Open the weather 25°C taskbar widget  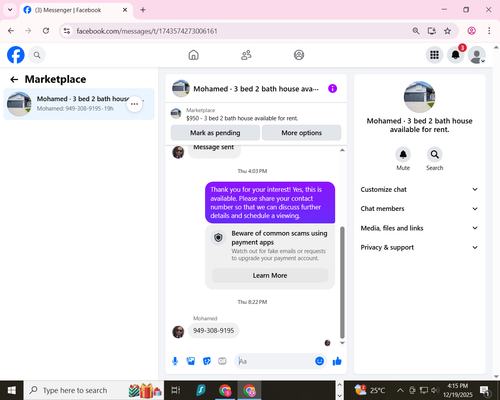[x=370, y=390]
